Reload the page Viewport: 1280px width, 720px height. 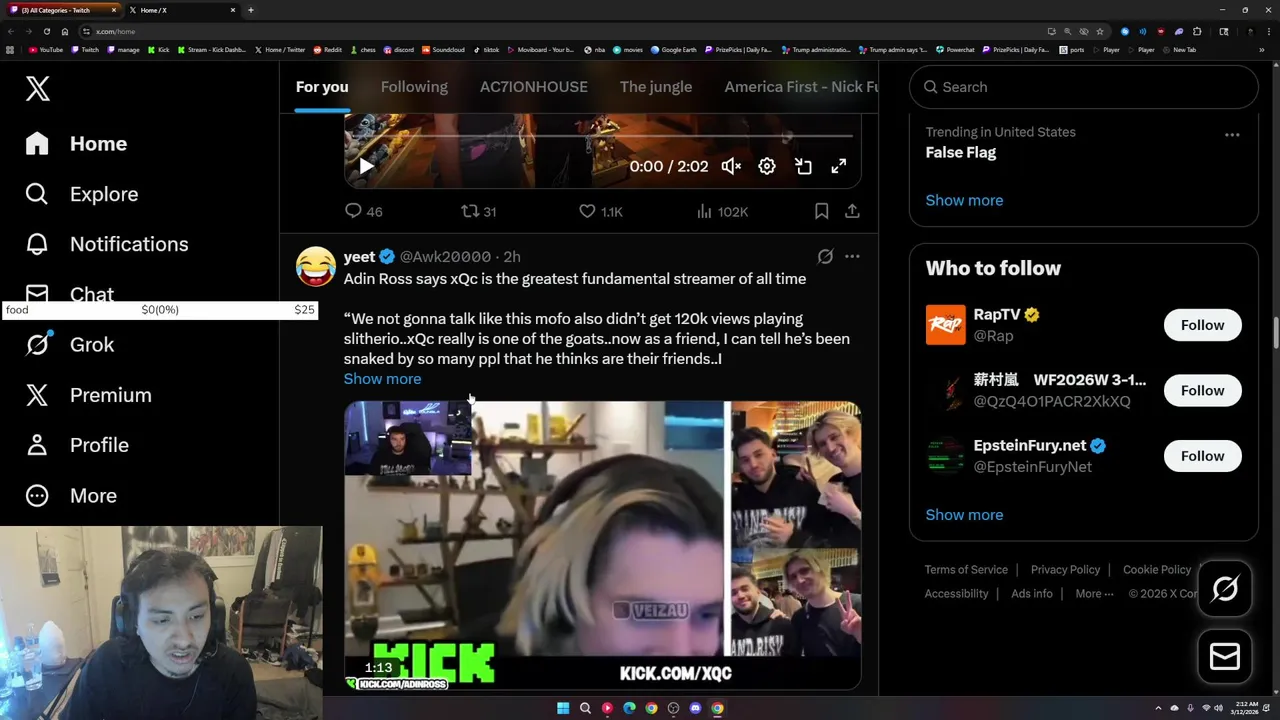point(46,31)
